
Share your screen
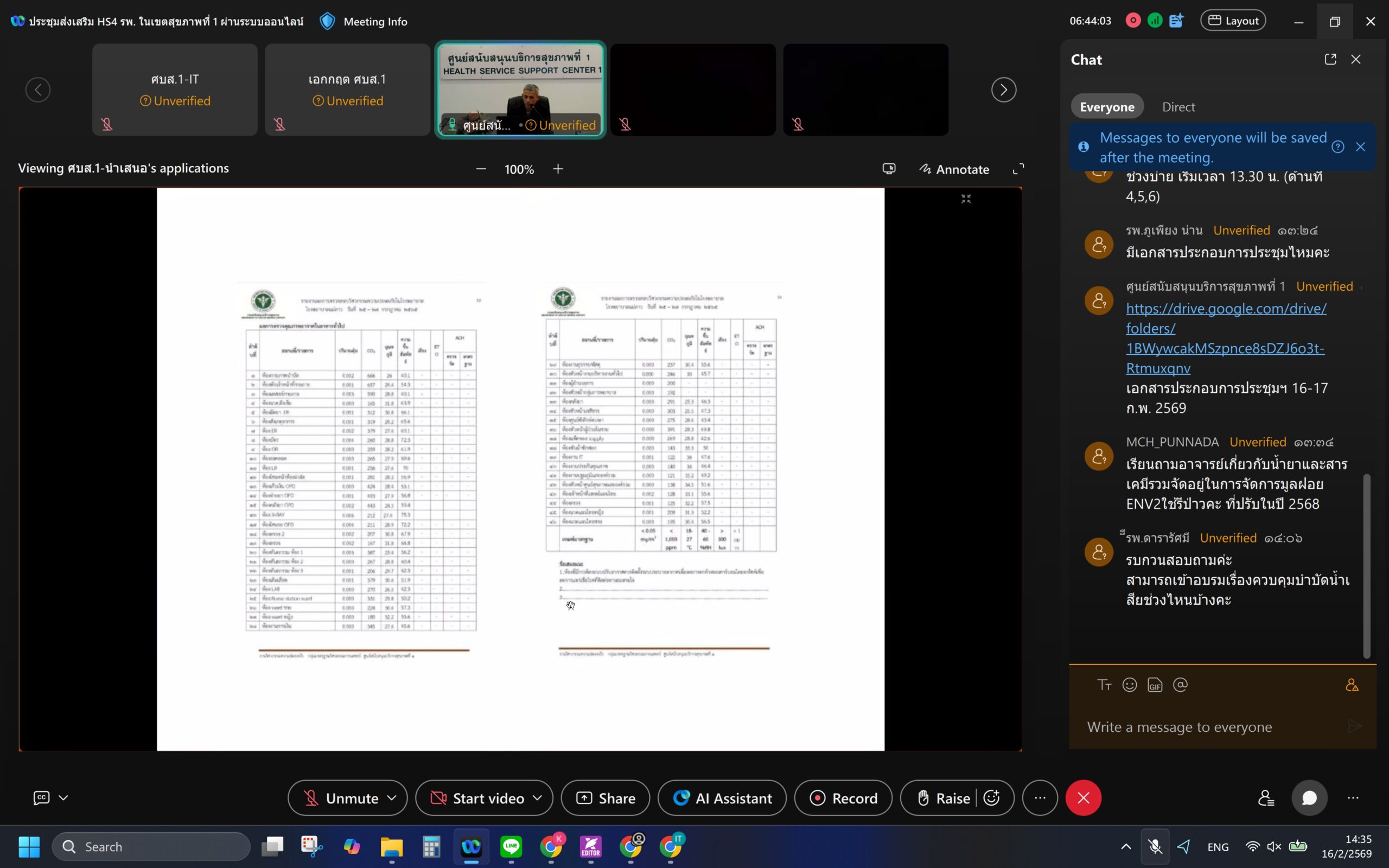[x=605, y=798]
